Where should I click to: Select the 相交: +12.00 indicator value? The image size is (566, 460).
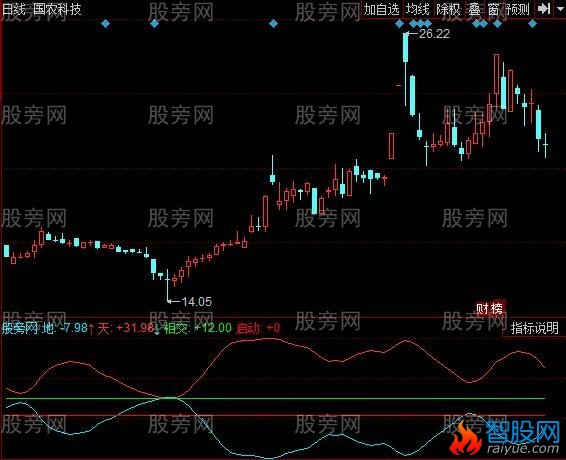click(x=197, y=328)
